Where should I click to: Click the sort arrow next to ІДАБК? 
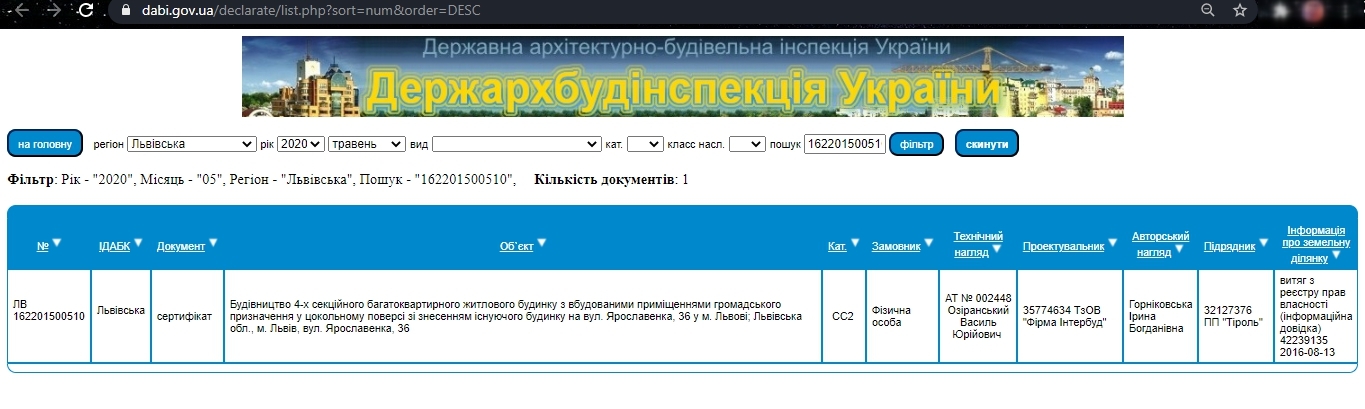point(139,242)
